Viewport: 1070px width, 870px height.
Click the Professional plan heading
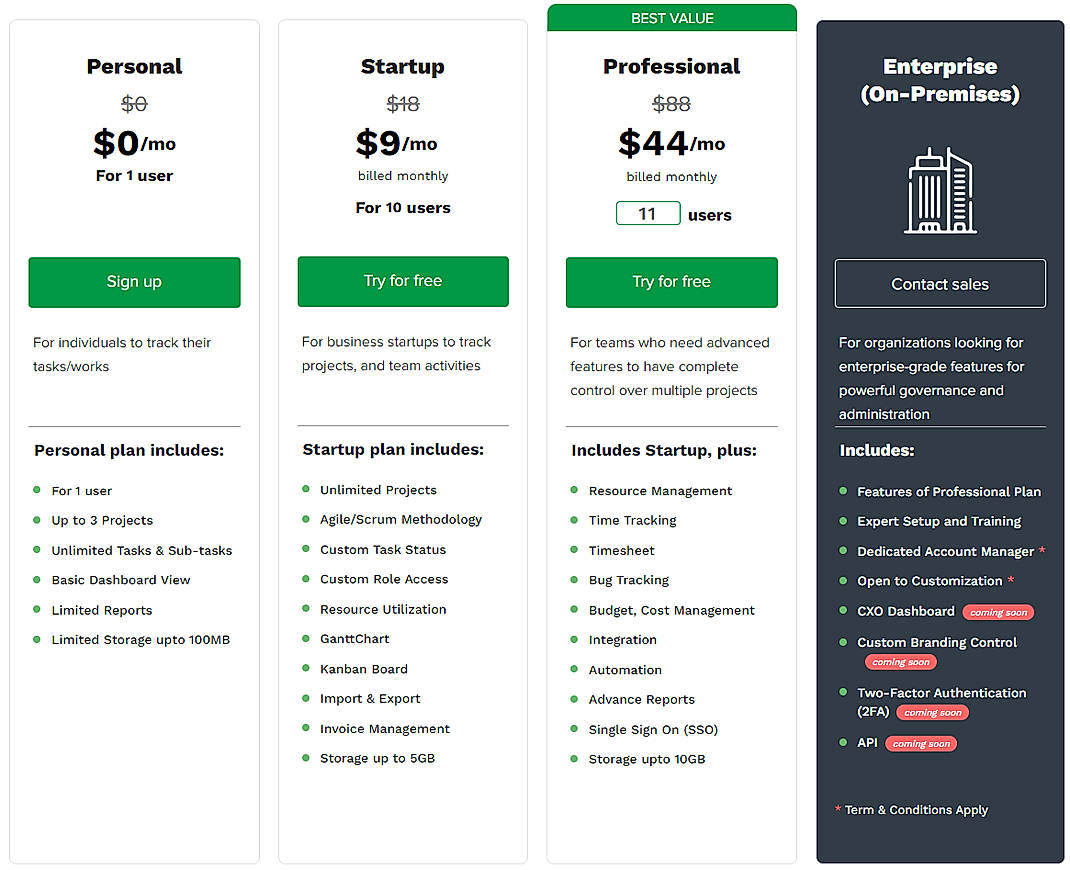(x=671, y=66)
